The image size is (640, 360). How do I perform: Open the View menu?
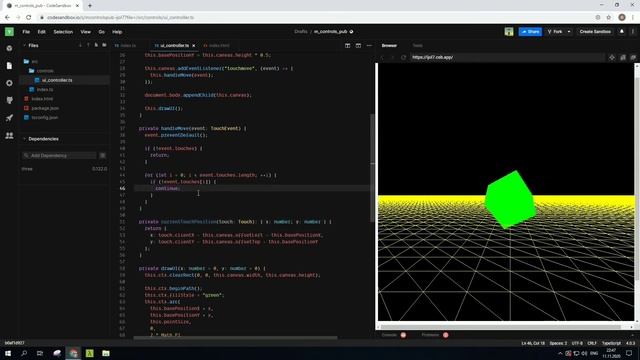(85, 32)
